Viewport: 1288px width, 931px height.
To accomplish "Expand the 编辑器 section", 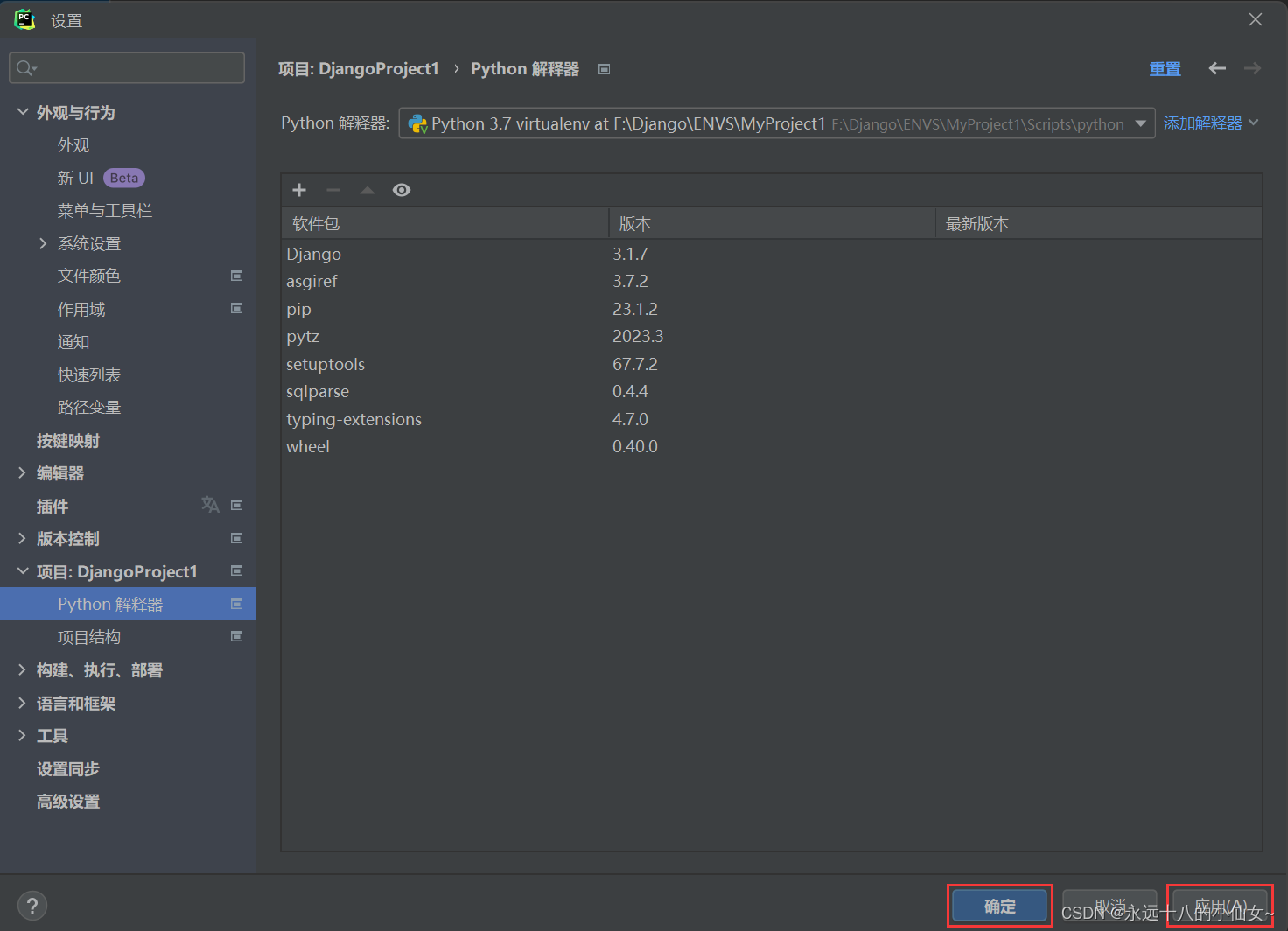I will [x=23, y=472].
